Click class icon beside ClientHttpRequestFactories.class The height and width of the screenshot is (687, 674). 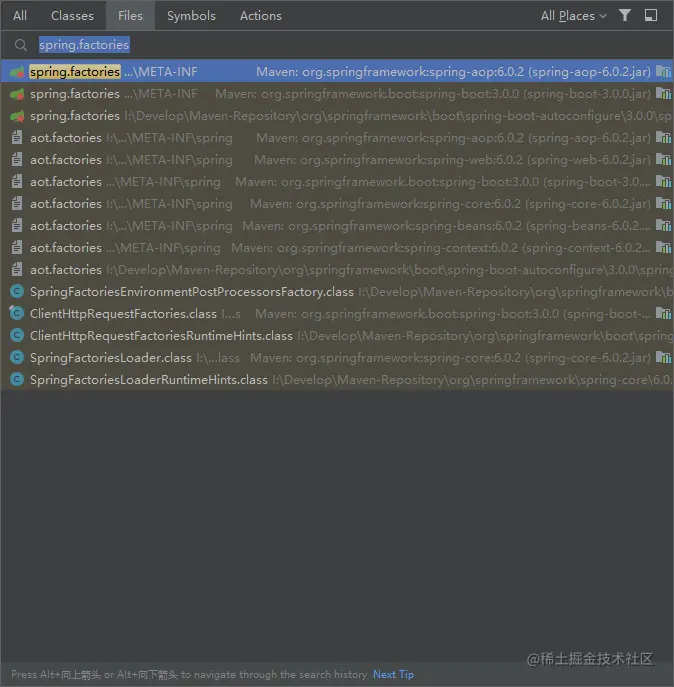17,313
